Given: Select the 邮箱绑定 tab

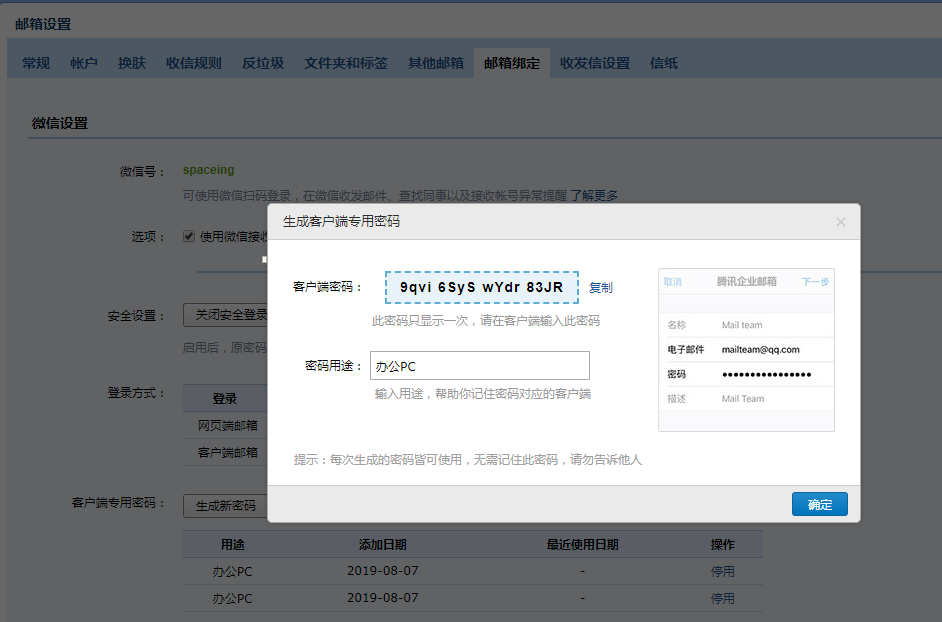Looking at the screenshot, I should pos(512,63).
